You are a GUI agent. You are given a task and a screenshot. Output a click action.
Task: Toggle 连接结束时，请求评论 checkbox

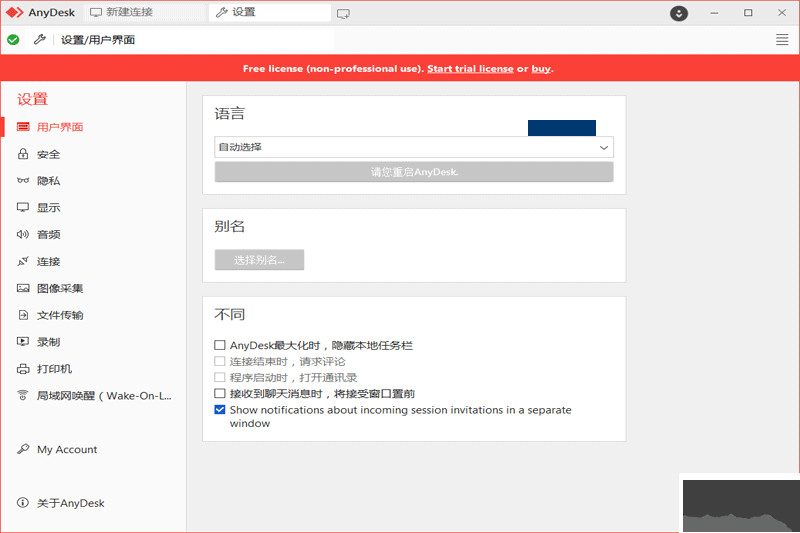[219, 361]
